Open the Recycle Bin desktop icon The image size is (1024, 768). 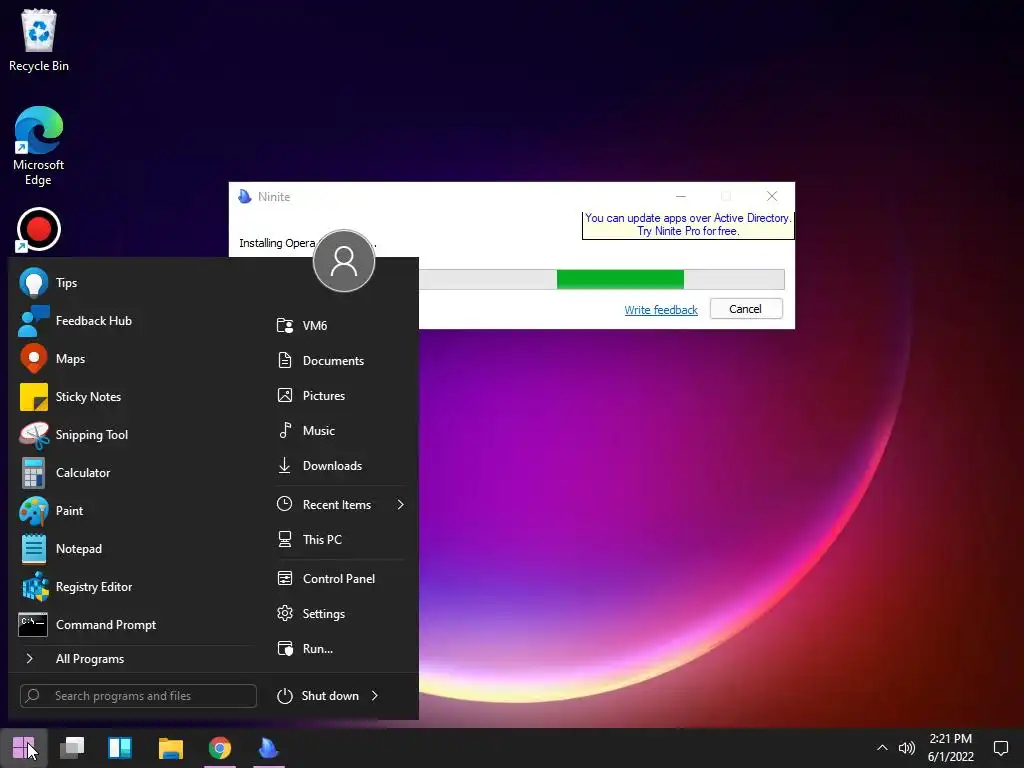(x=39, y=40)
